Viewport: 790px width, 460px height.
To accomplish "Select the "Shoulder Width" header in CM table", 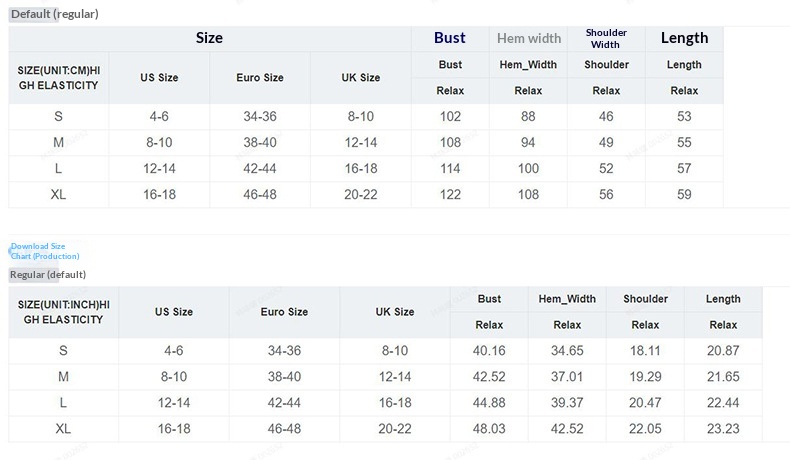I will pyautogui.click(x=606, y=39).
